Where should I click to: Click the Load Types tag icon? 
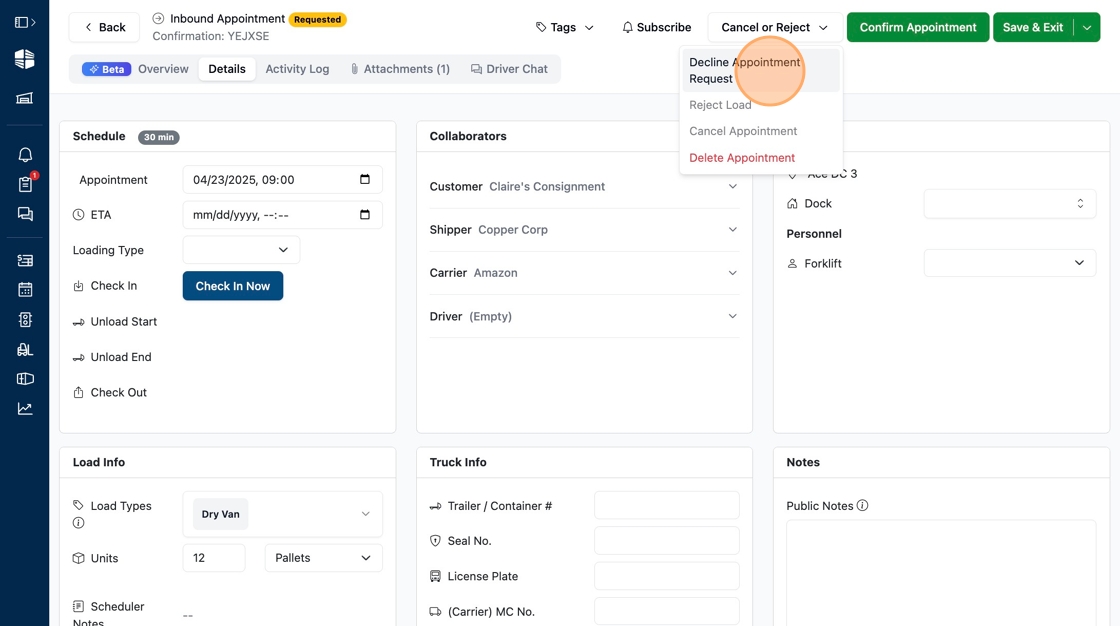tap(79, 505)
